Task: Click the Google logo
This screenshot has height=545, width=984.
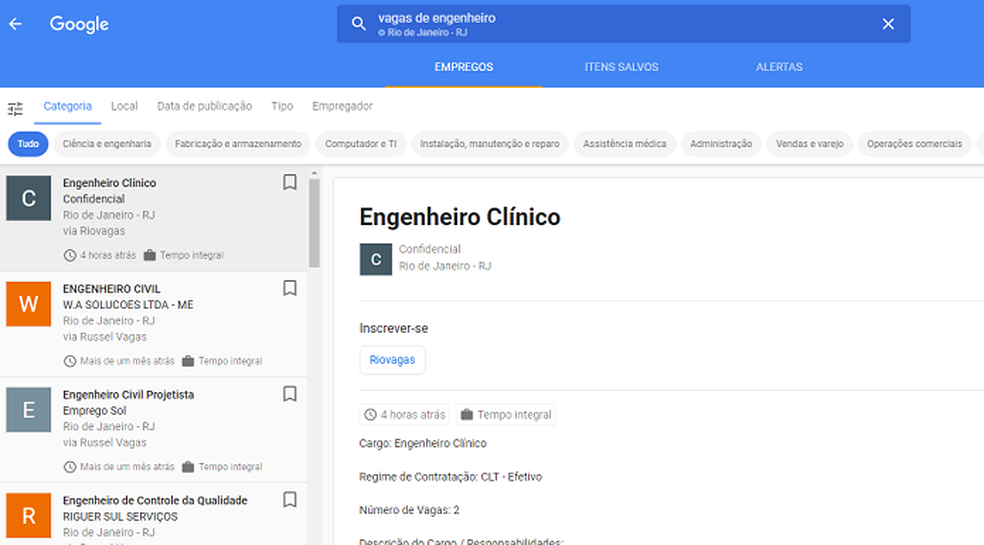Action: click(79, 24)
